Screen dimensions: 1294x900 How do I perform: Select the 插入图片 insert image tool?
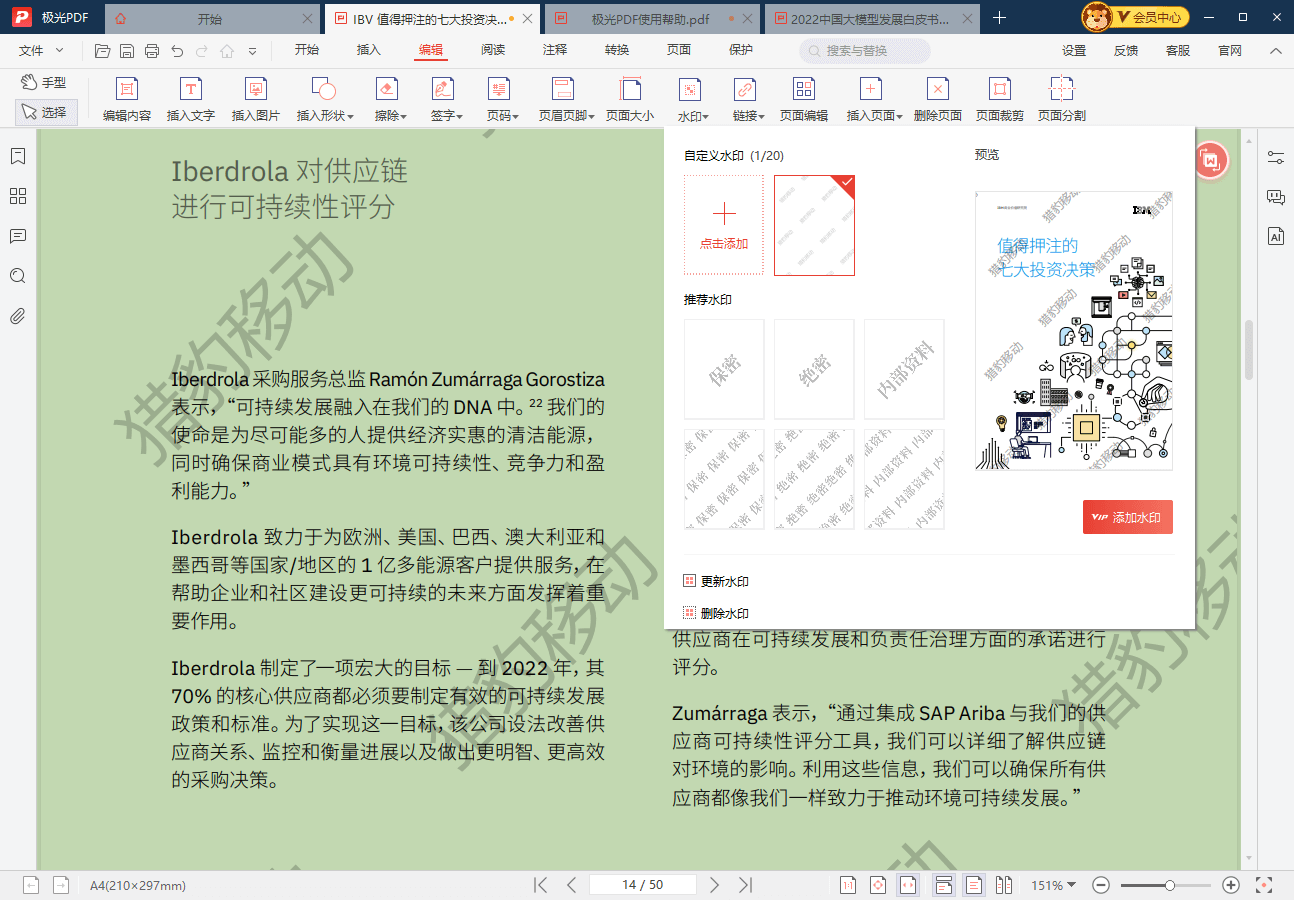point(256,100)
